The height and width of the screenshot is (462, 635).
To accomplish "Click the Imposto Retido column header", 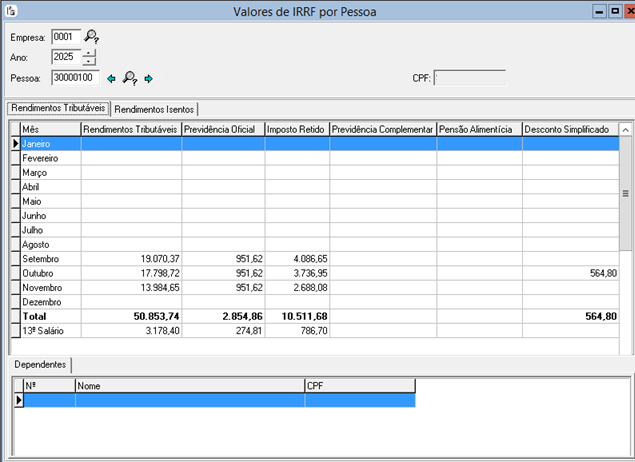I will 296,129.
